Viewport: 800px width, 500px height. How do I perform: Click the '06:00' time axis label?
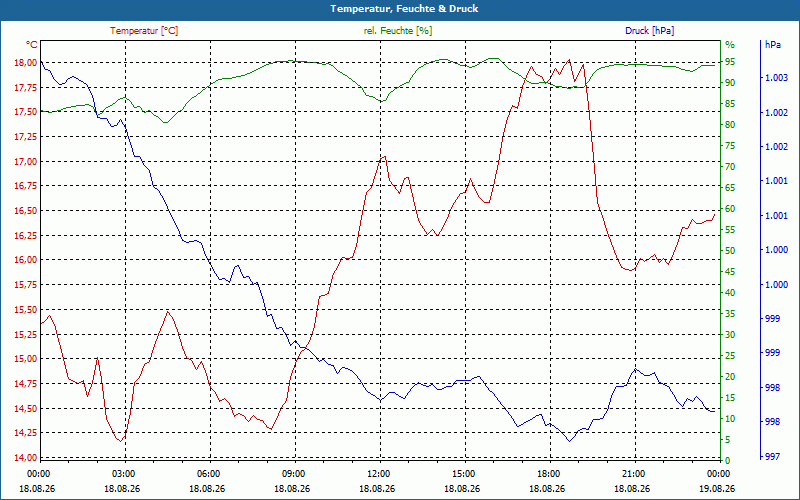tap(207, 474)
